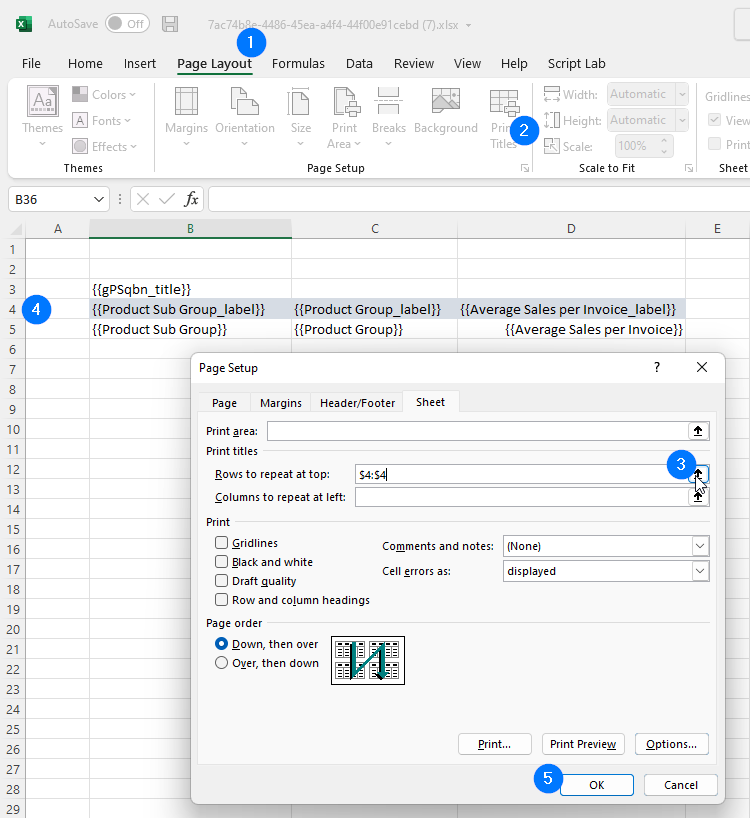Image resolution: width=750 pixels, height=818 pixels.
Task: Open the Print Area menu
Action: [344, 118]
